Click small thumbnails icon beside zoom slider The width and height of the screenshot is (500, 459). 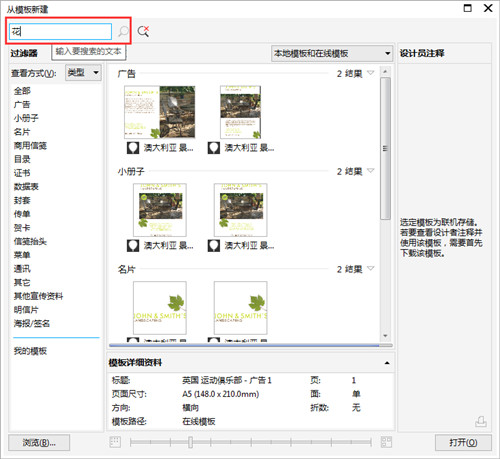coord(115,442)
